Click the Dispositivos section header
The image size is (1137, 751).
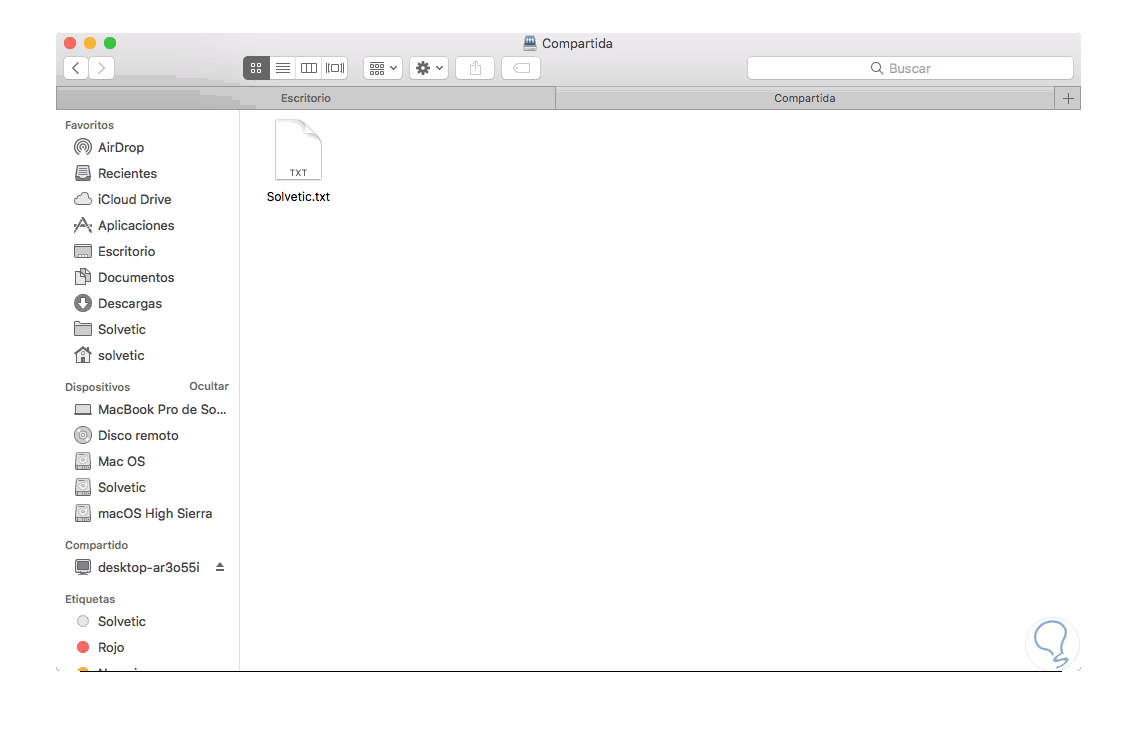pyautogui.click(x=97, y=387)
